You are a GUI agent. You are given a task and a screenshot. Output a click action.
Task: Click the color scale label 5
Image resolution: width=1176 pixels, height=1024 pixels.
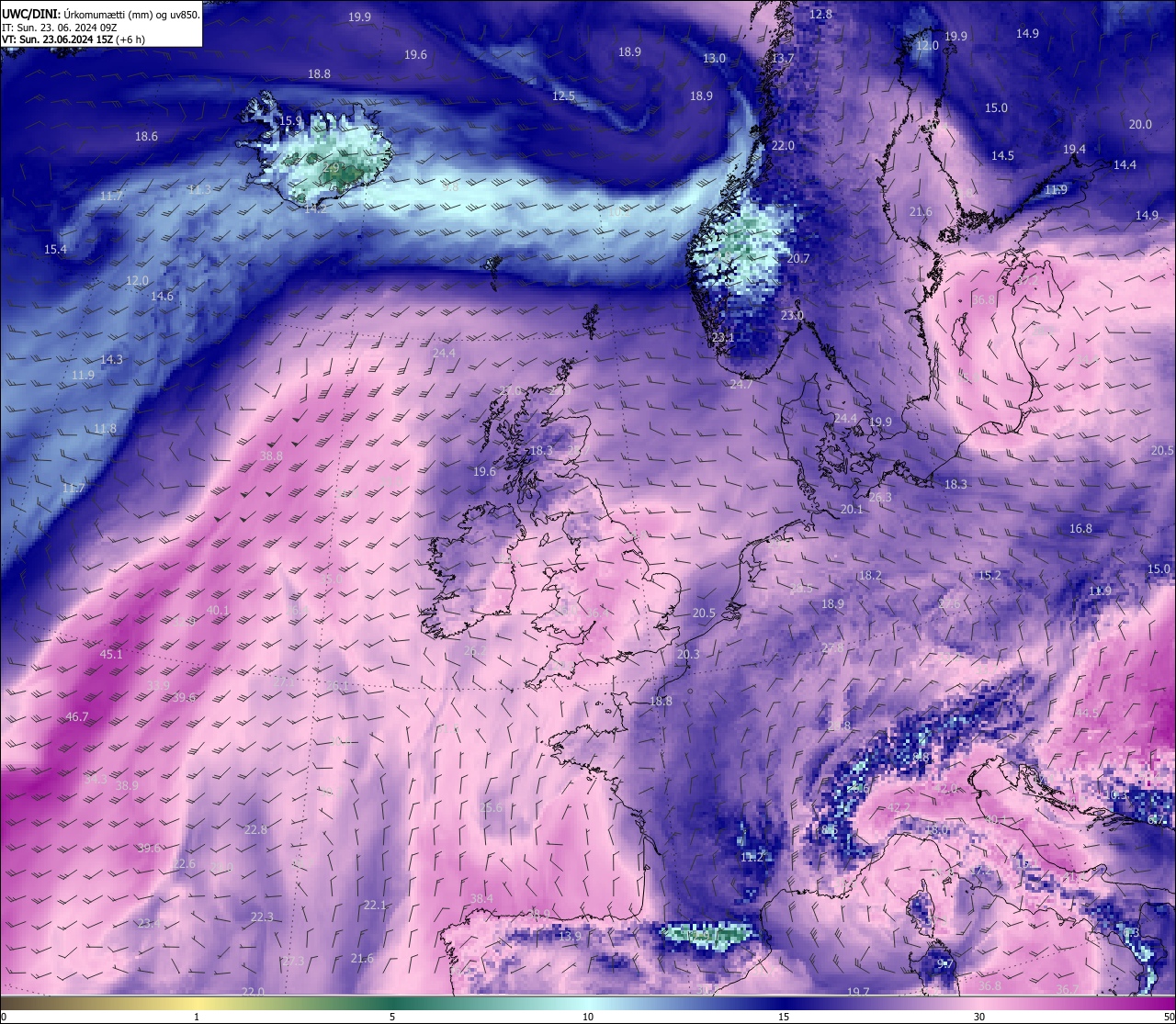392,1018
